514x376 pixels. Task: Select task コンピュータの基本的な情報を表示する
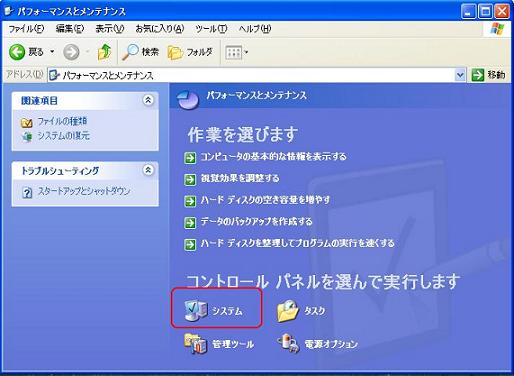tap(273, 157)
